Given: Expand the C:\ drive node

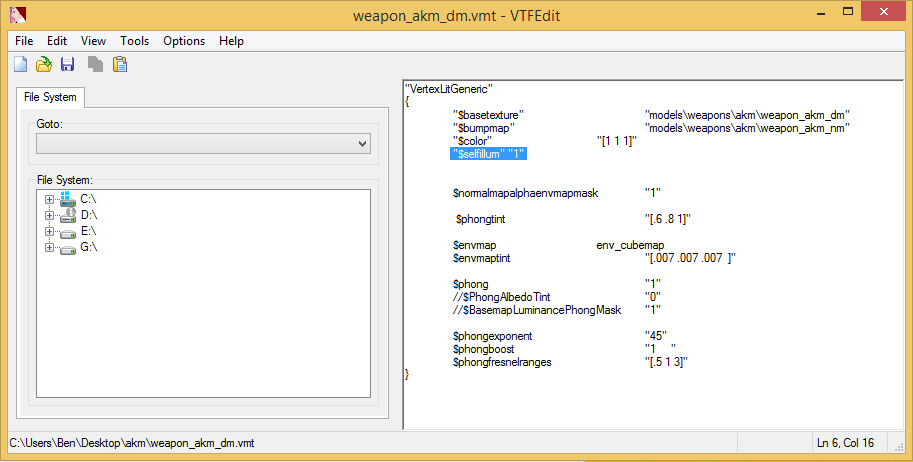Looking at the screenshot, I should (x=49, y=199).
